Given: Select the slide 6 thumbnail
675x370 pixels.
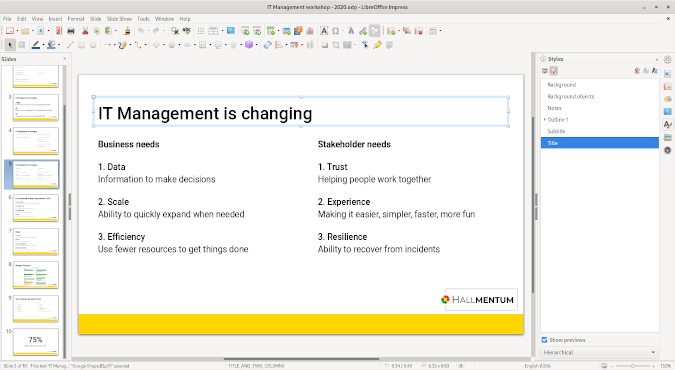Looking at the screenshot, I should pos(36,208).
